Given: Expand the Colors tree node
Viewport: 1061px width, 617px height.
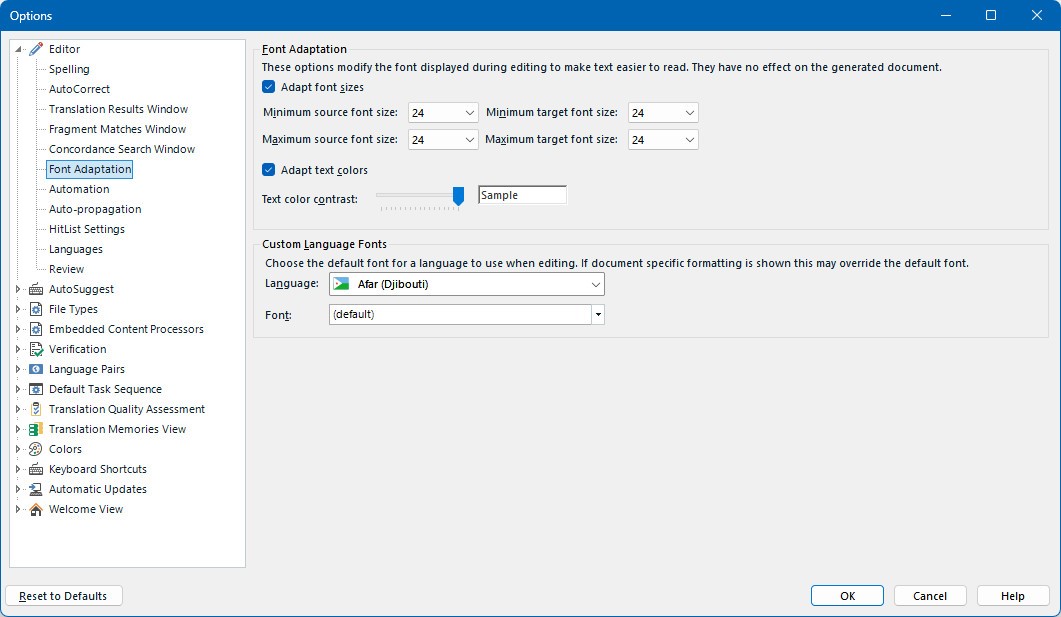Looking at the screenshot, I should coord(18,449).
